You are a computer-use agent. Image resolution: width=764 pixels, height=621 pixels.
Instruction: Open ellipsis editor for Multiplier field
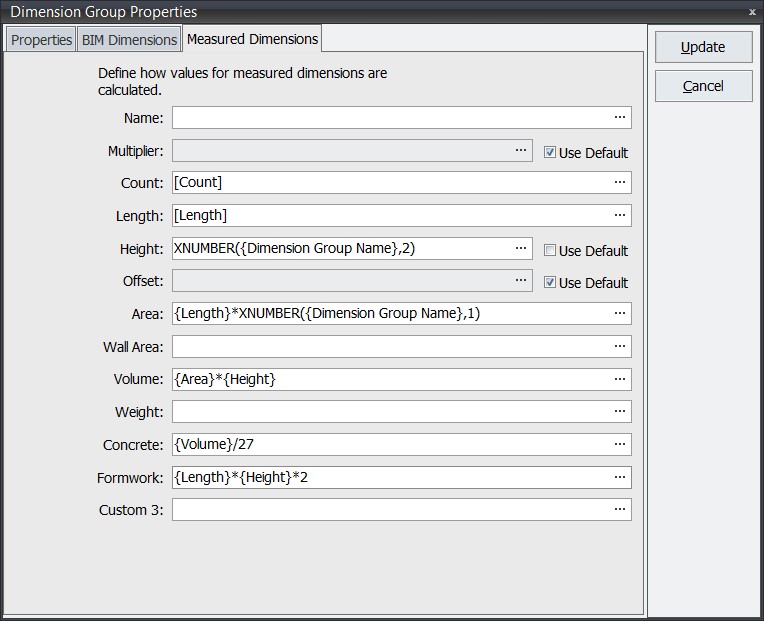click(521, 151)
